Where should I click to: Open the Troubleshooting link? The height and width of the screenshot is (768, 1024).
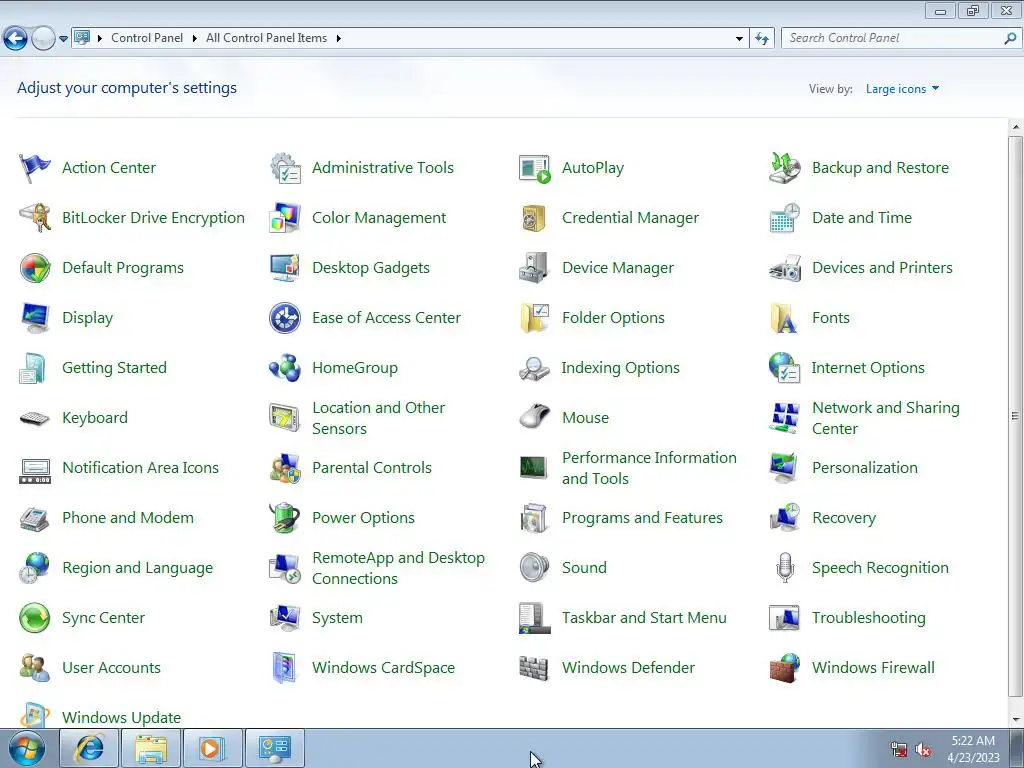[869, 618]
